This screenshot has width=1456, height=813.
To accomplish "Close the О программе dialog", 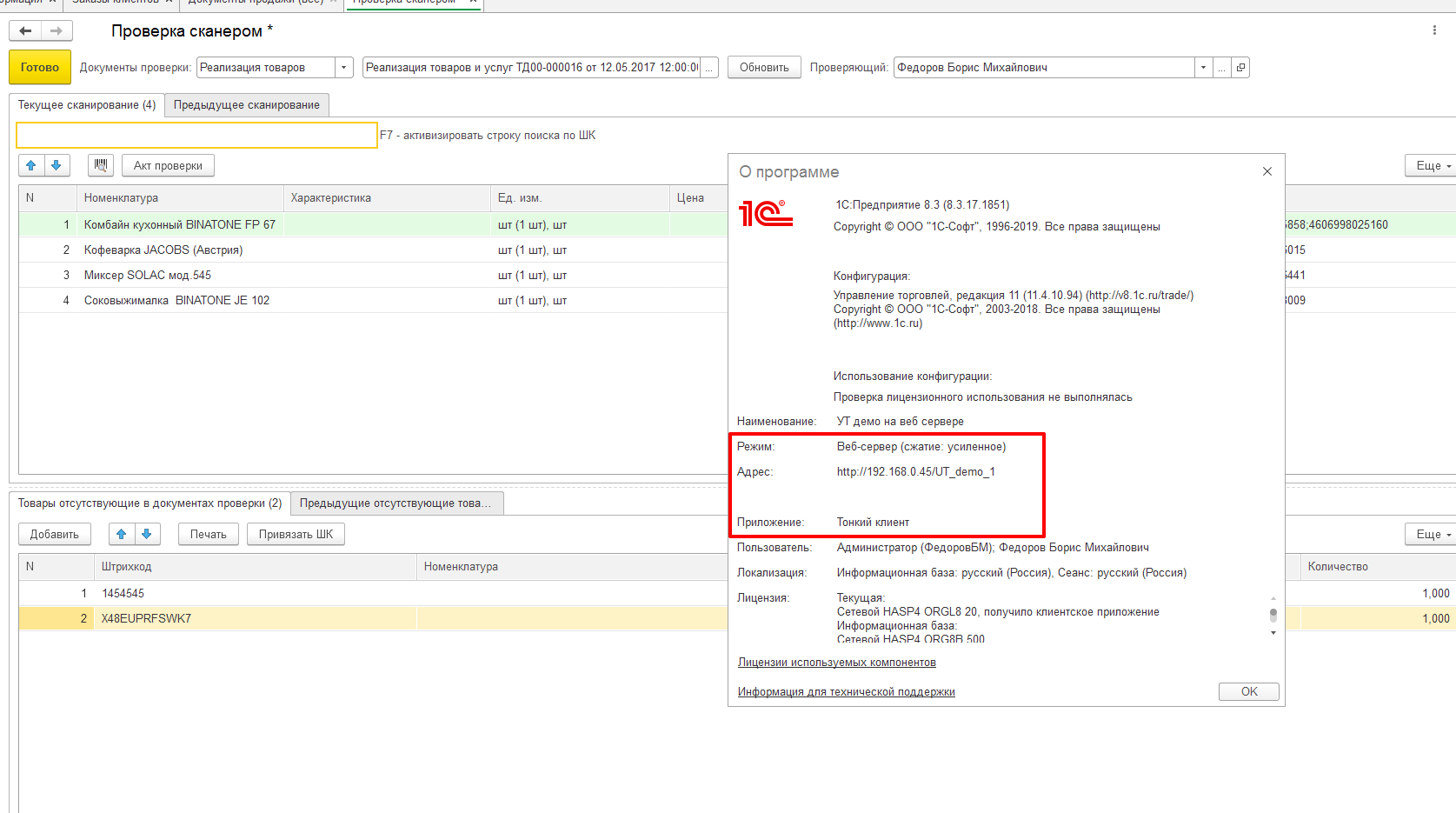I will pyautogui.click(x=1267, y=171).
